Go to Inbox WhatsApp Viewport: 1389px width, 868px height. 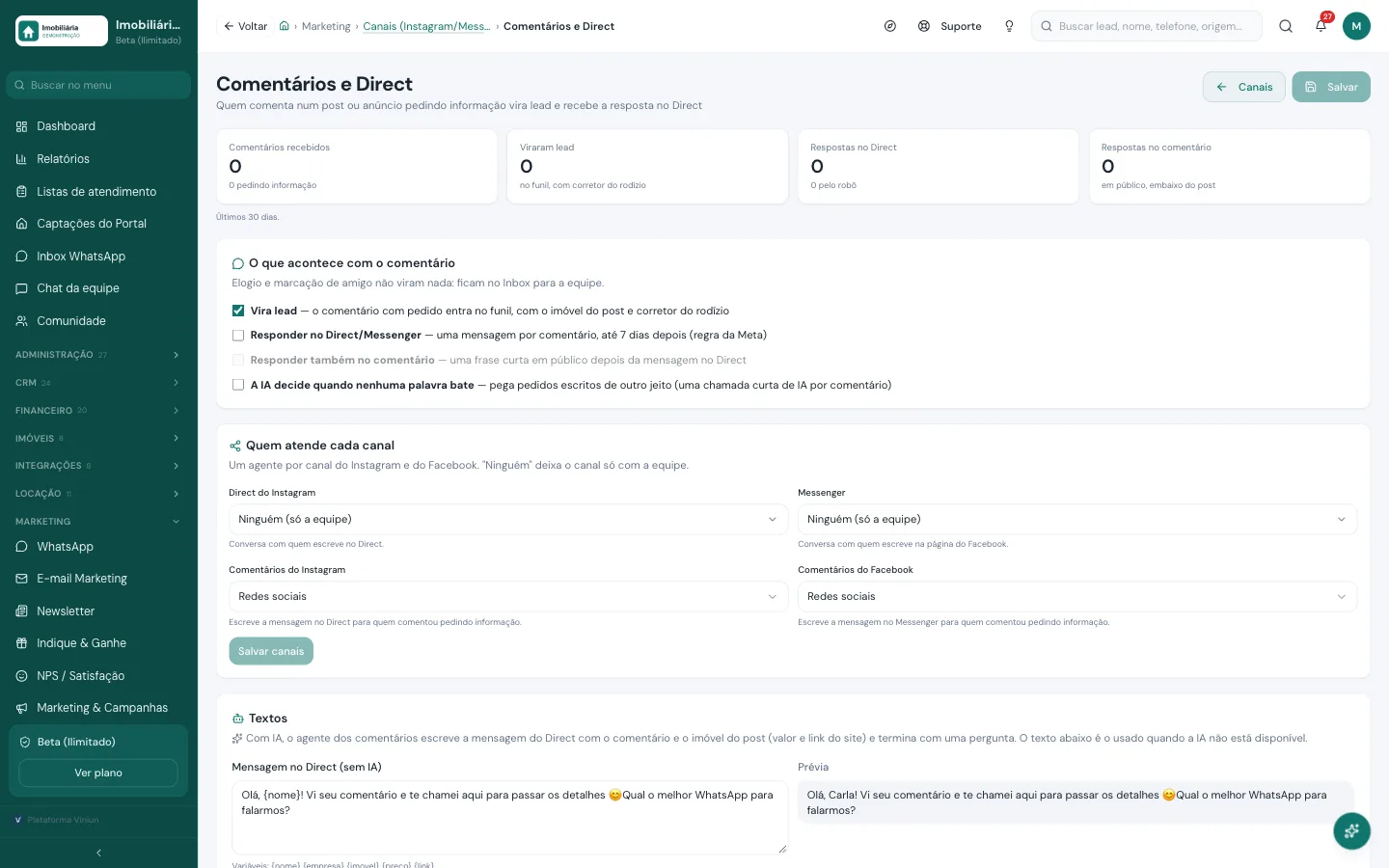click(x=98, y=257)
